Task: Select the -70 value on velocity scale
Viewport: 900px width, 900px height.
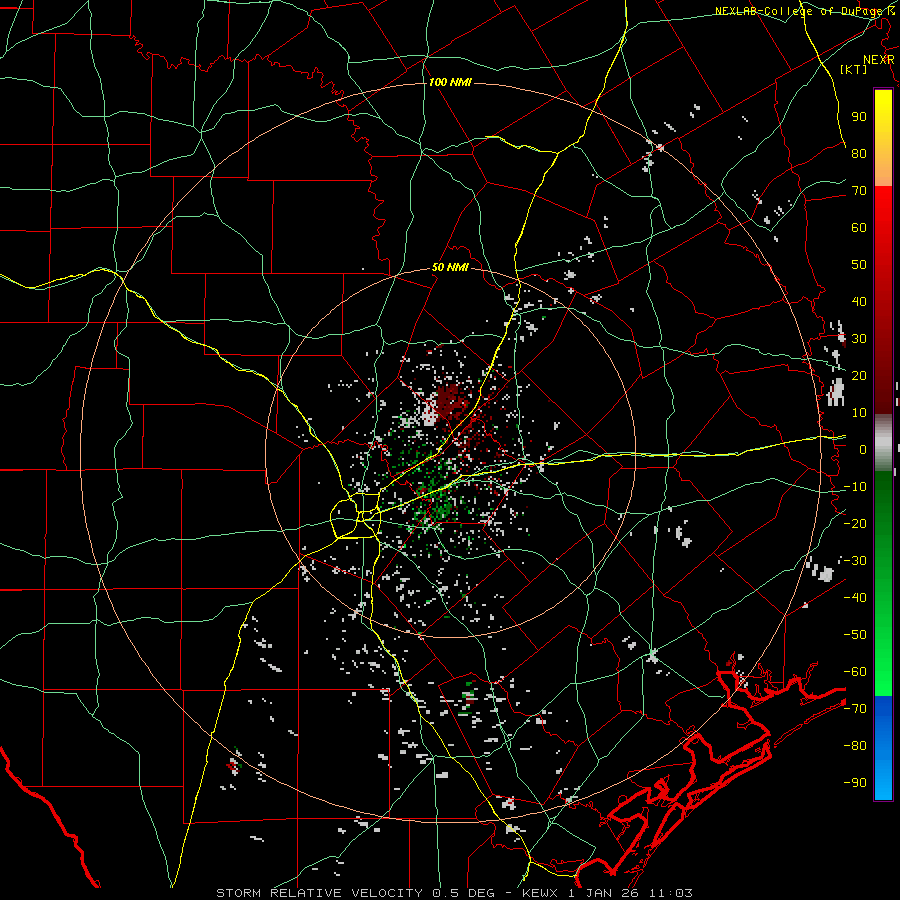Action: pyautogui.click(x=855, y=709)
